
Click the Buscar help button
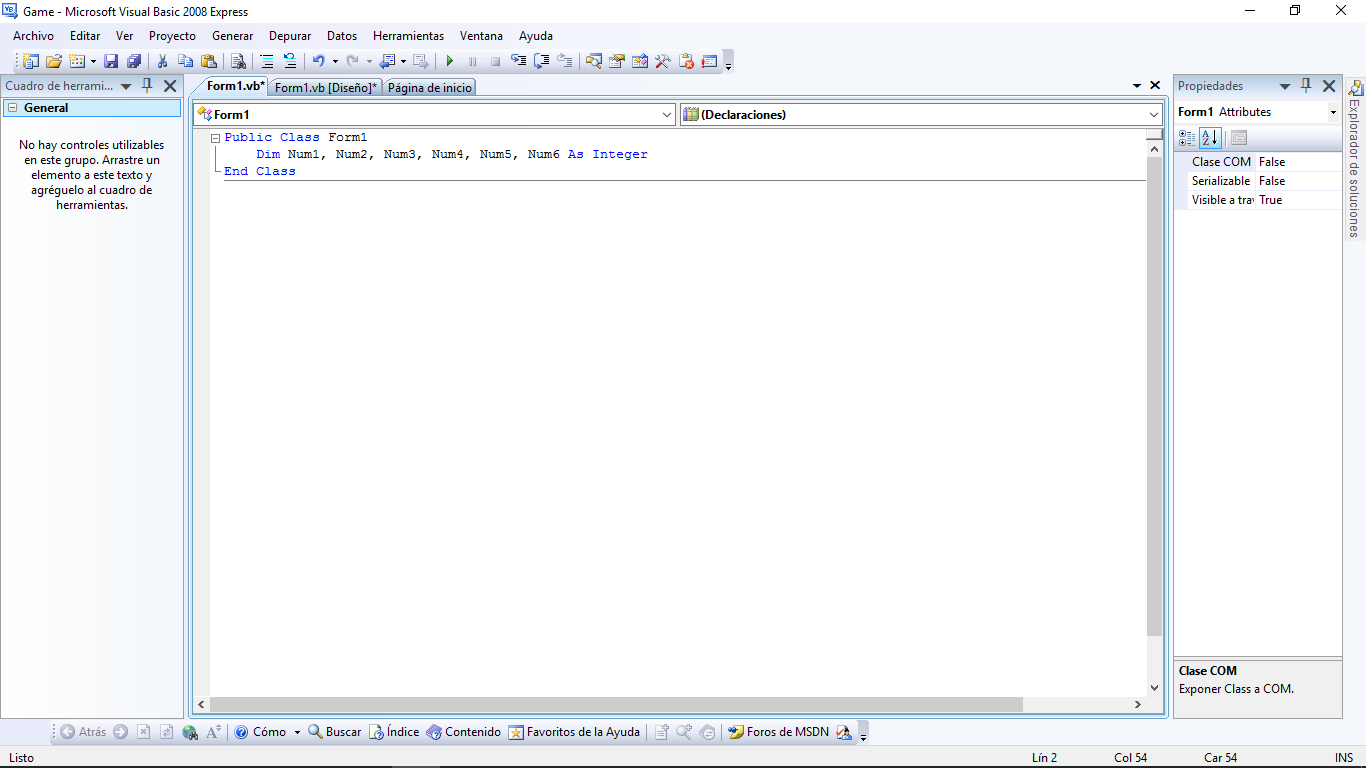[334, 732]
